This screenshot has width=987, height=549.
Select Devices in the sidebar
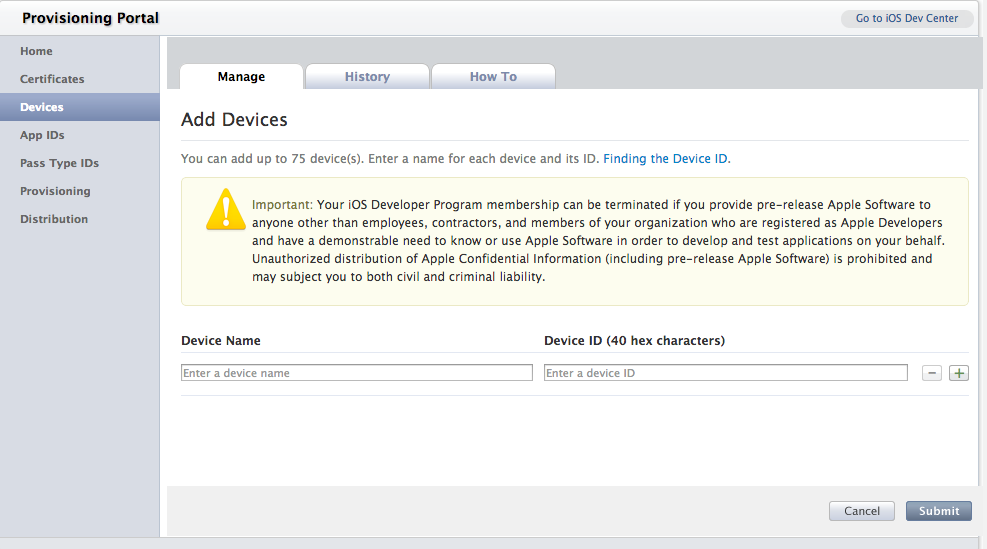click(80, 107)
